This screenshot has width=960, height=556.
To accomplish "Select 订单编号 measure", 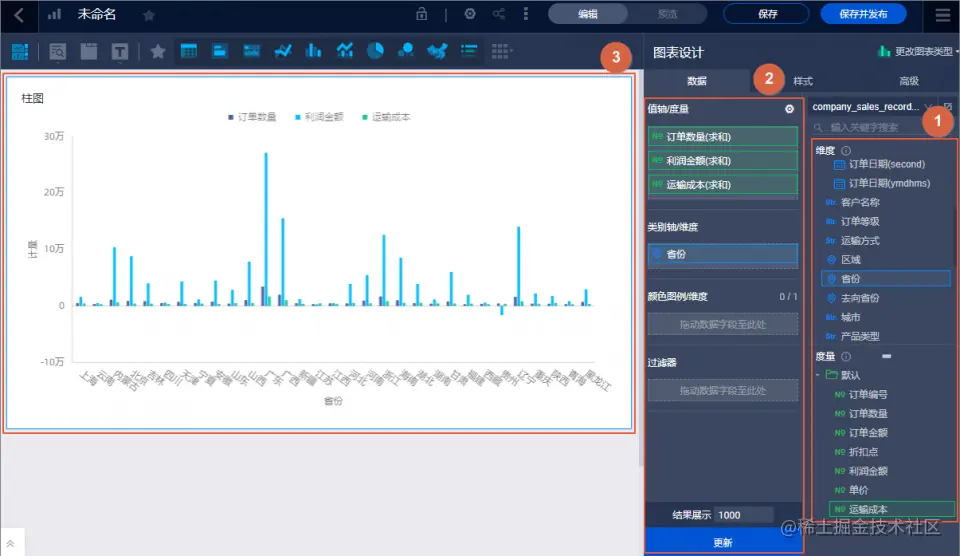I will coord(868,394).
